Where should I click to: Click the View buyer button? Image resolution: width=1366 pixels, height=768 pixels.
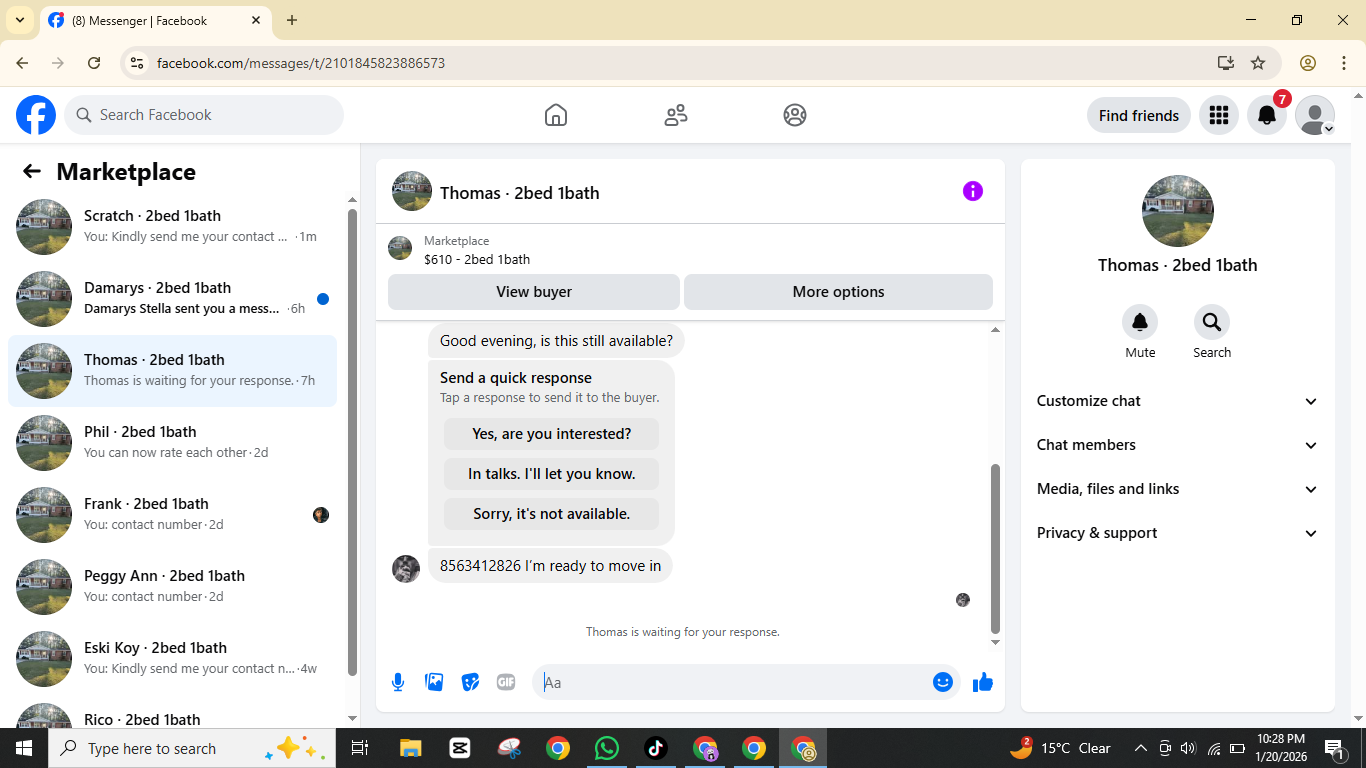(x=534, y=292)
